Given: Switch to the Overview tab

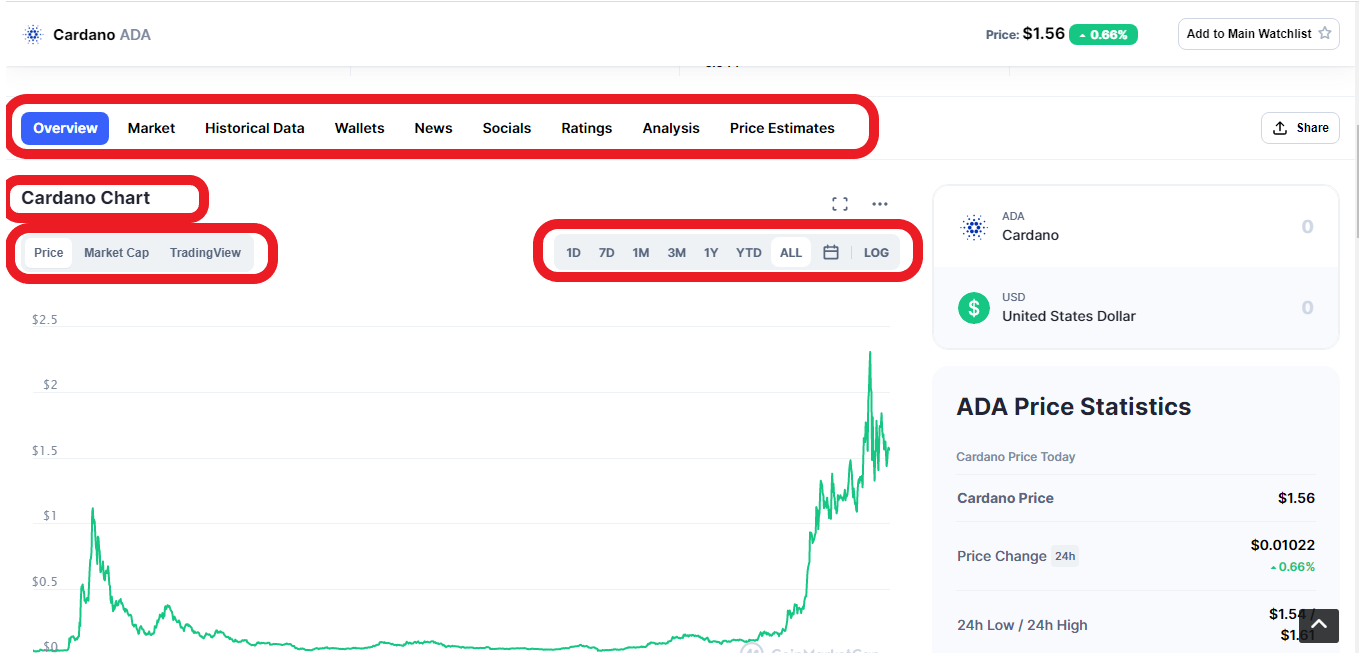Looking at the screenshot, I should point(65,128).
